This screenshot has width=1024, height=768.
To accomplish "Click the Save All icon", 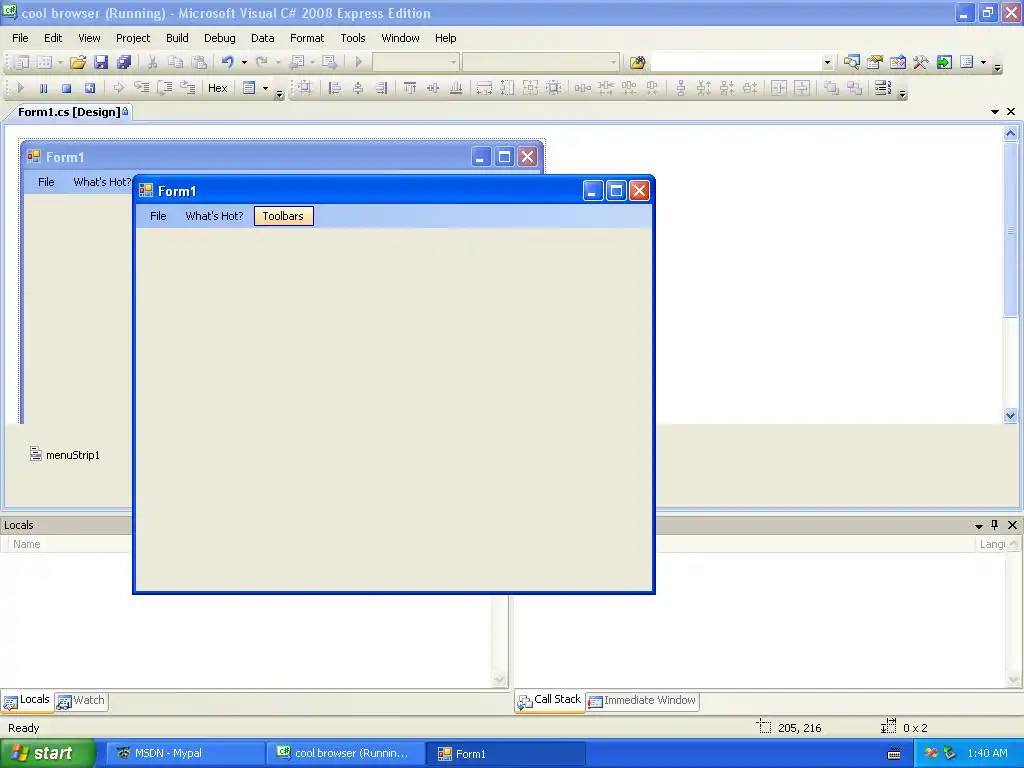I will 123,62.
